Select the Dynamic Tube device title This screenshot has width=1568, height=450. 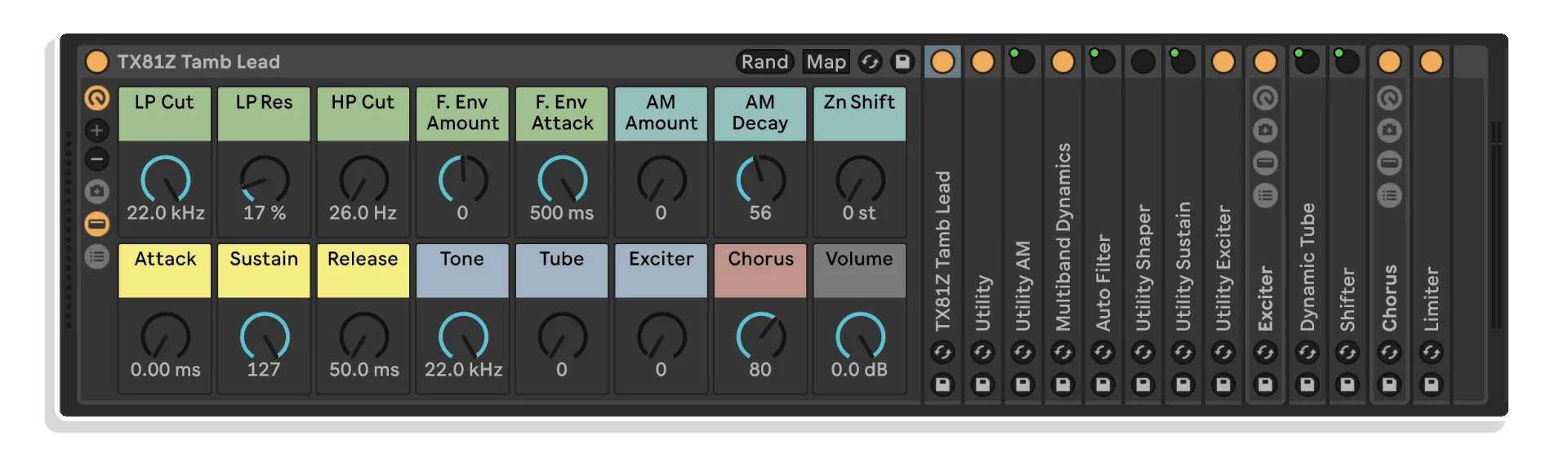pyautogui.click(x=1307, y=266)
